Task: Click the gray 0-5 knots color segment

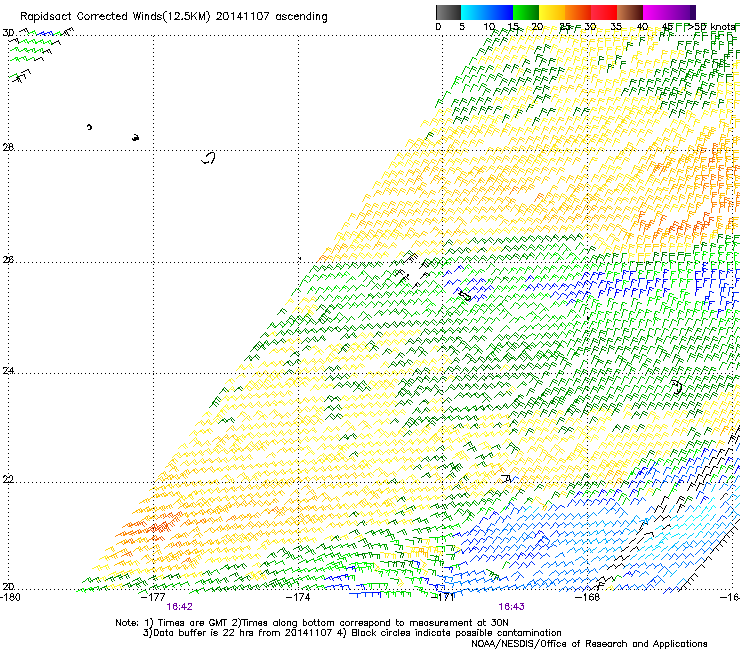Action: coord(448,12)
